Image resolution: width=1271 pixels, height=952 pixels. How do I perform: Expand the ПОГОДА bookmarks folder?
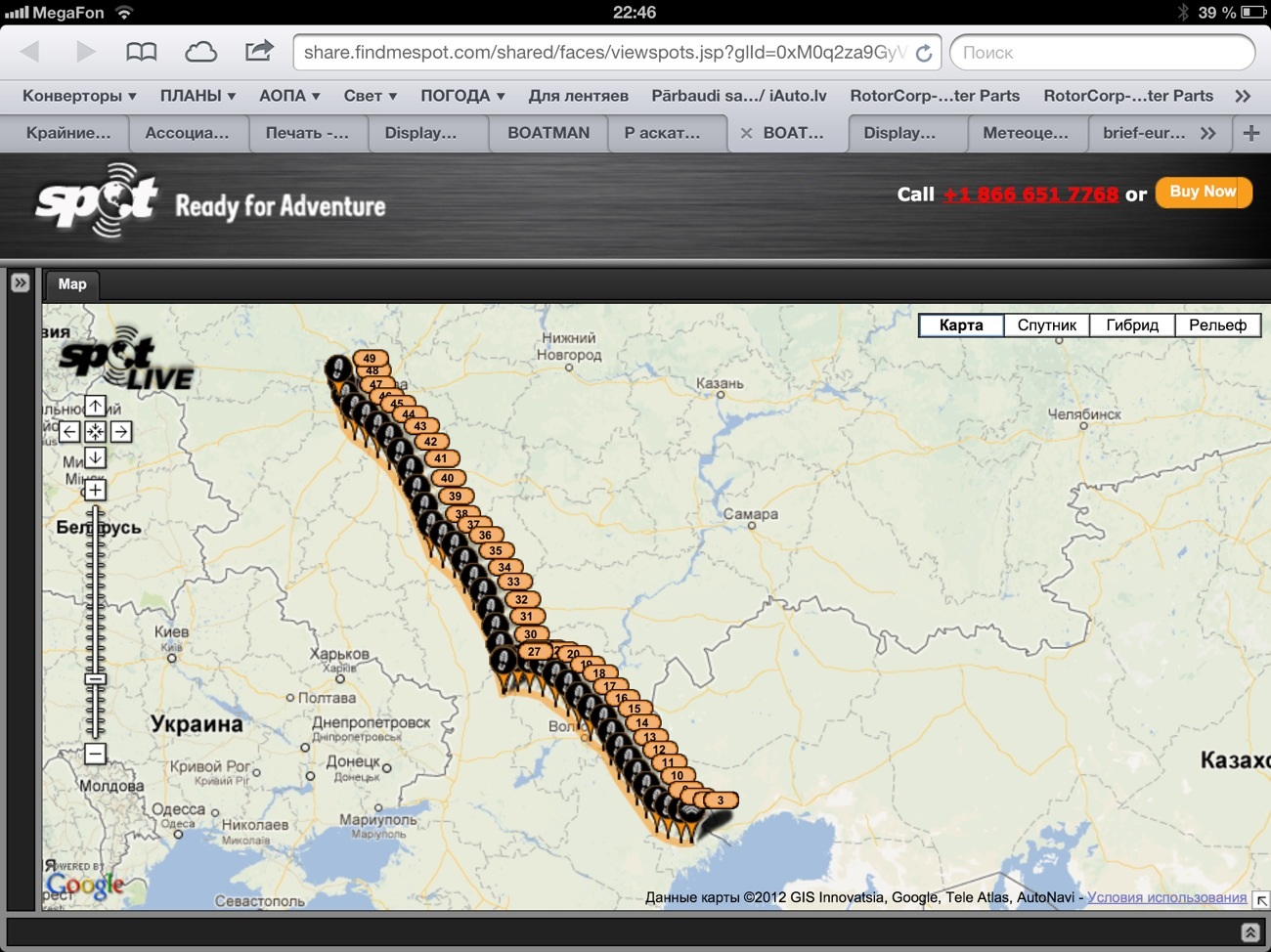tap(462, 96)
